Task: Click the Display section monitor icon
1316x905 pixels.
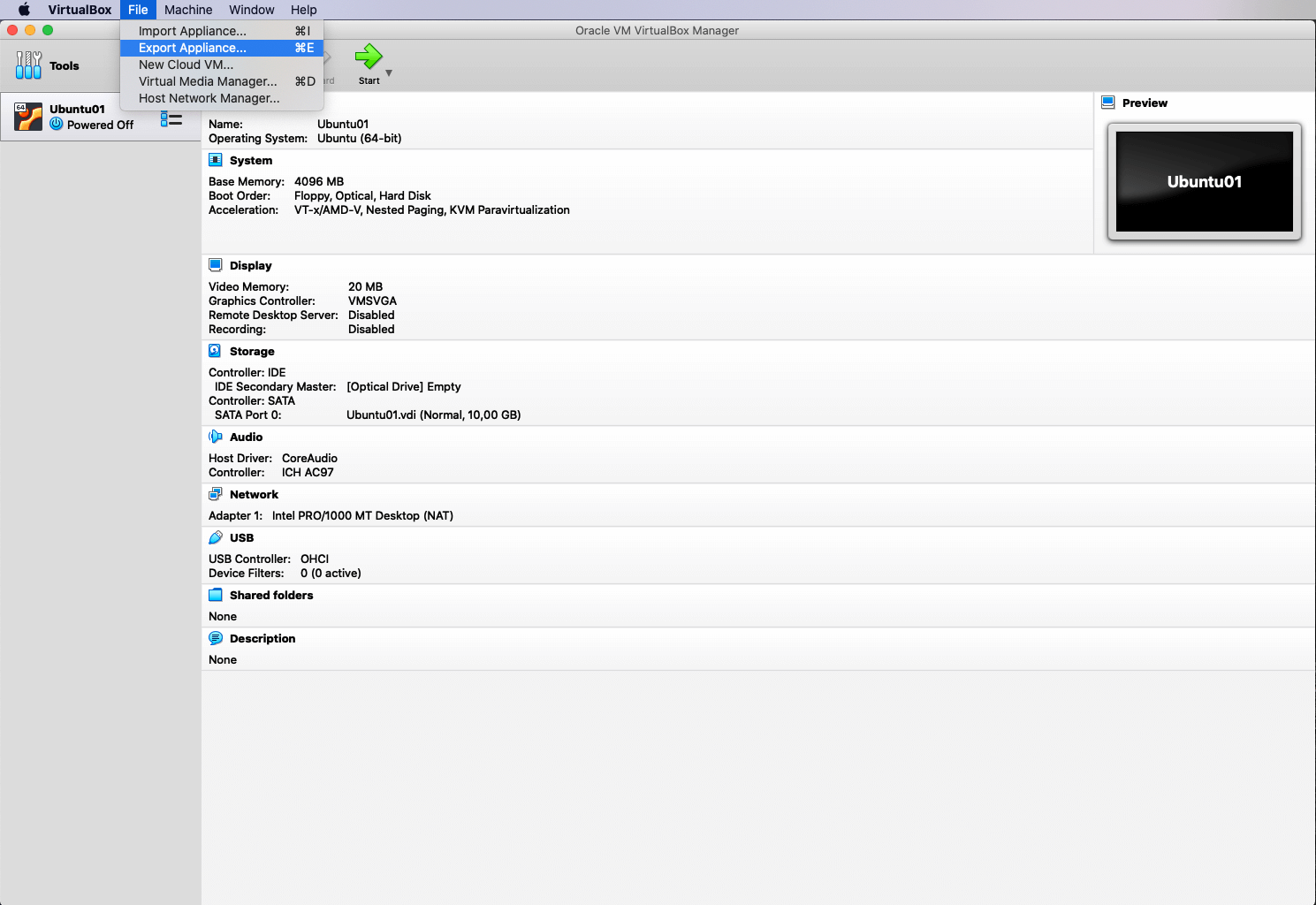Action: click(216, 265)
